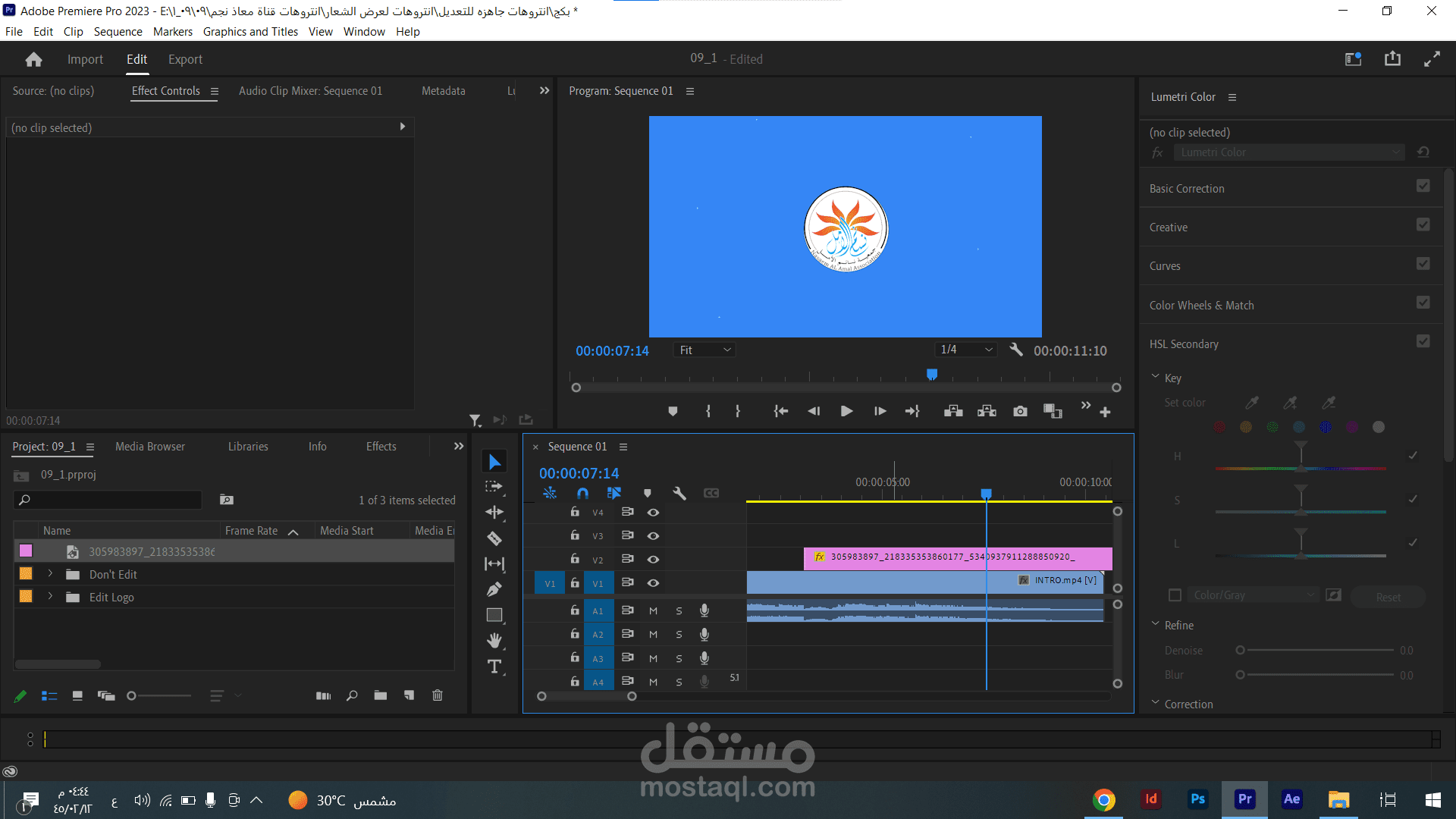Viewport: 1456px width, 819px height.
Task: Toggle V2 track output eye
Action: pyautogui.click(x=653, y=560)
